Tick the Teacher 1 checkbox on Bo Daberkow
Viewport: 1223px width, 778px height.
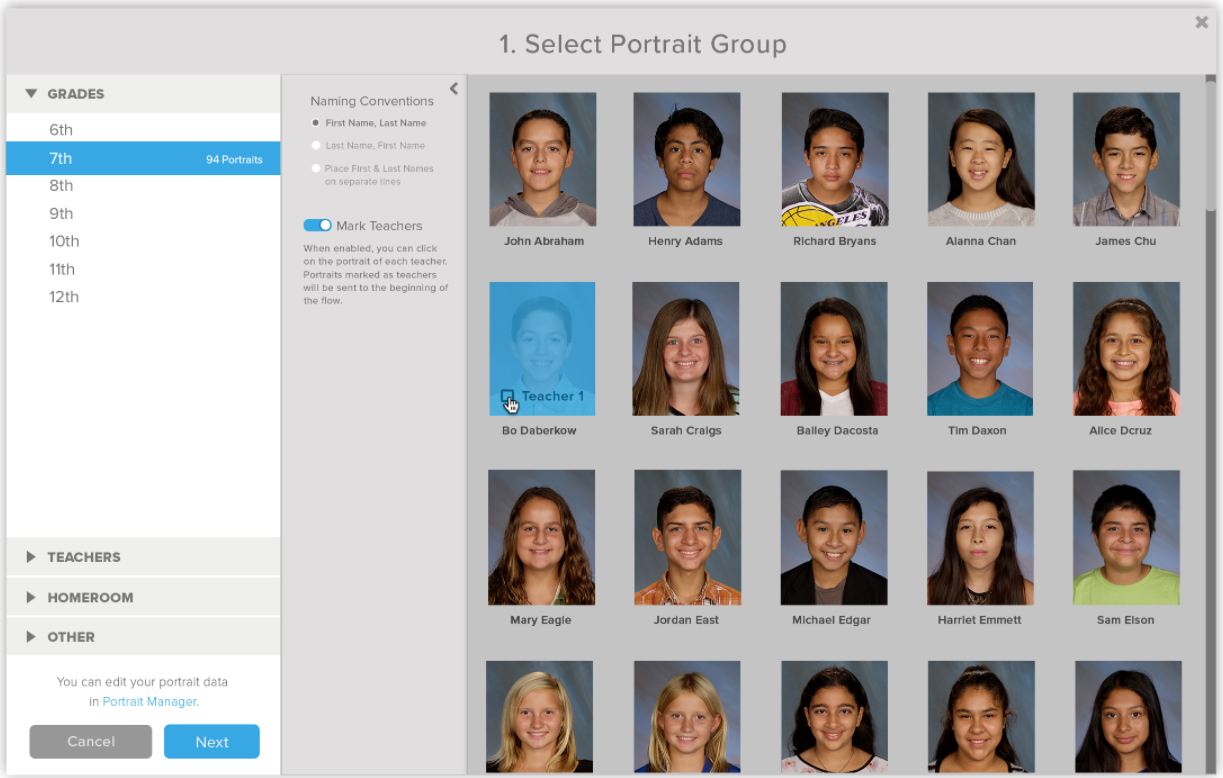pos(508,396)
